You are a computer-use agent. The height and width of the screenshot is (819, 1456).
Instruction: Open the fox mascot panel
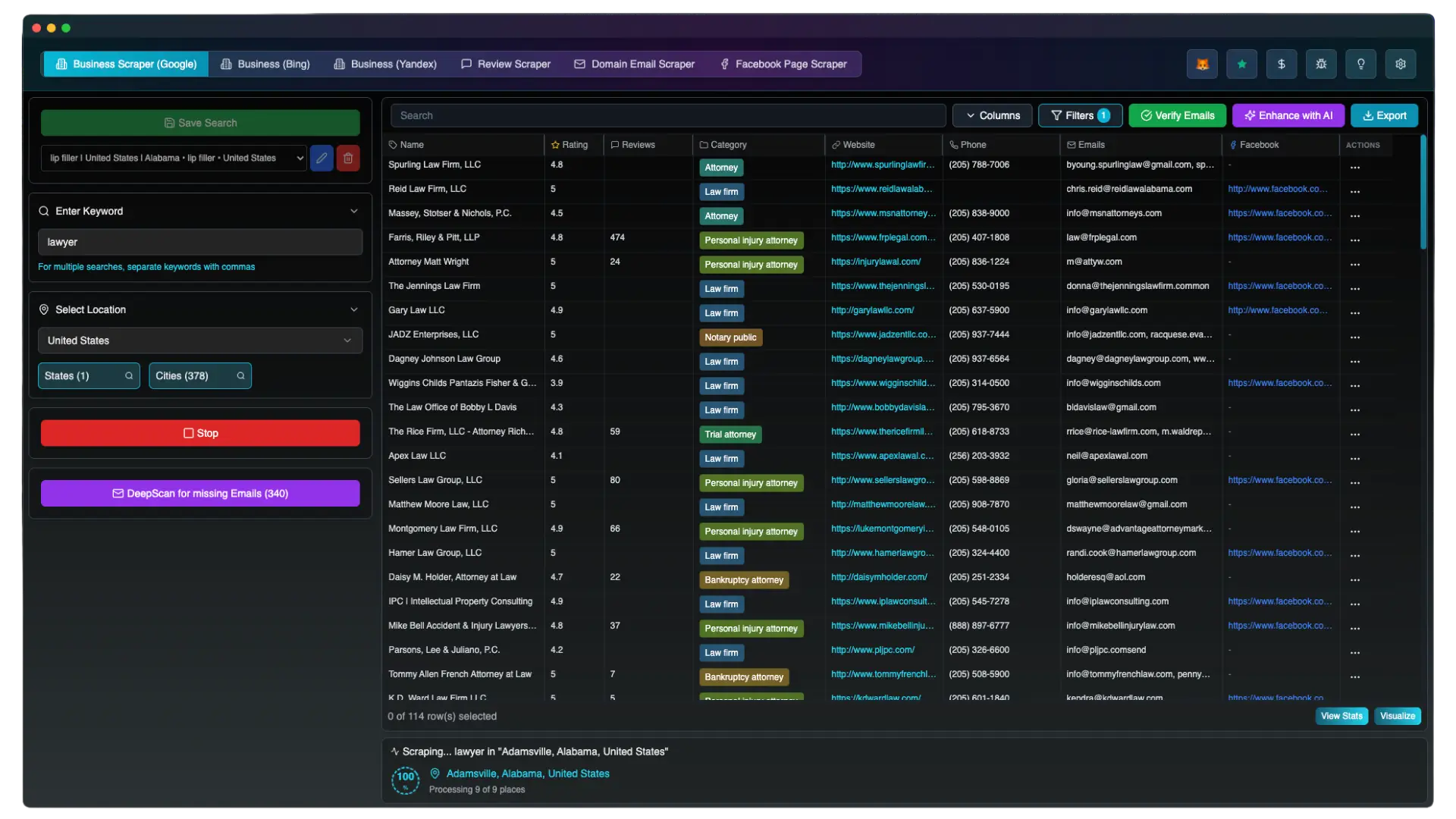tap(1202, 64)
